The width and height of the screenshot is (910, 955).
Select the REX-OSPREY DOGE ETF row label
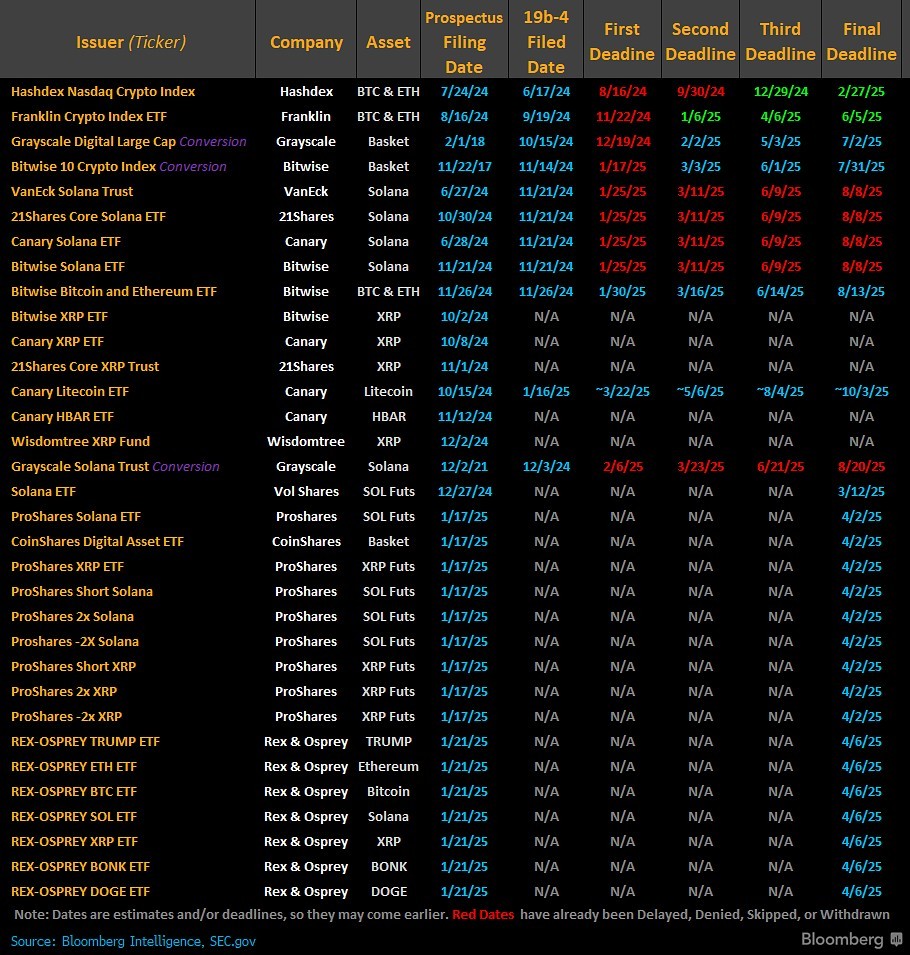tap(82, 891)
